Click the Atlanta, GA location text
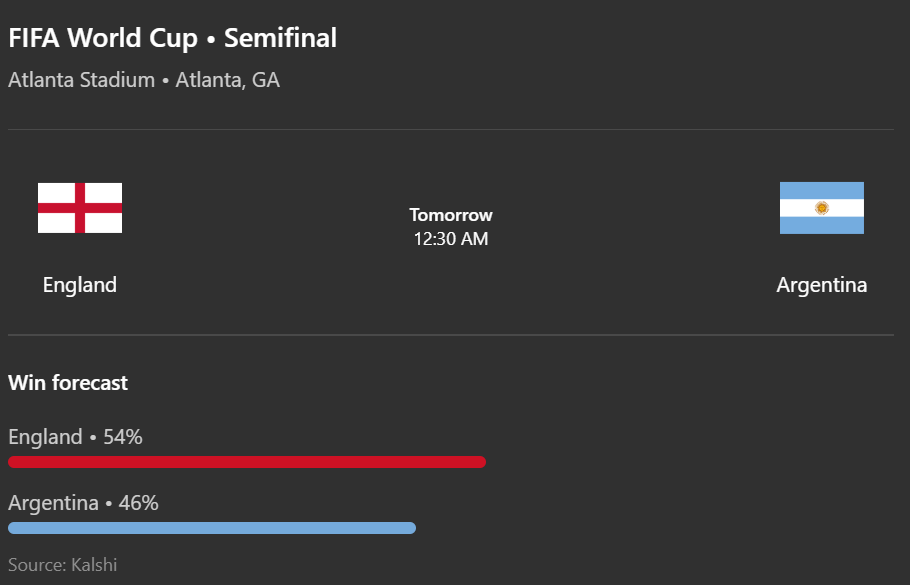The image size is (910, 585). (x=228, y=80)
